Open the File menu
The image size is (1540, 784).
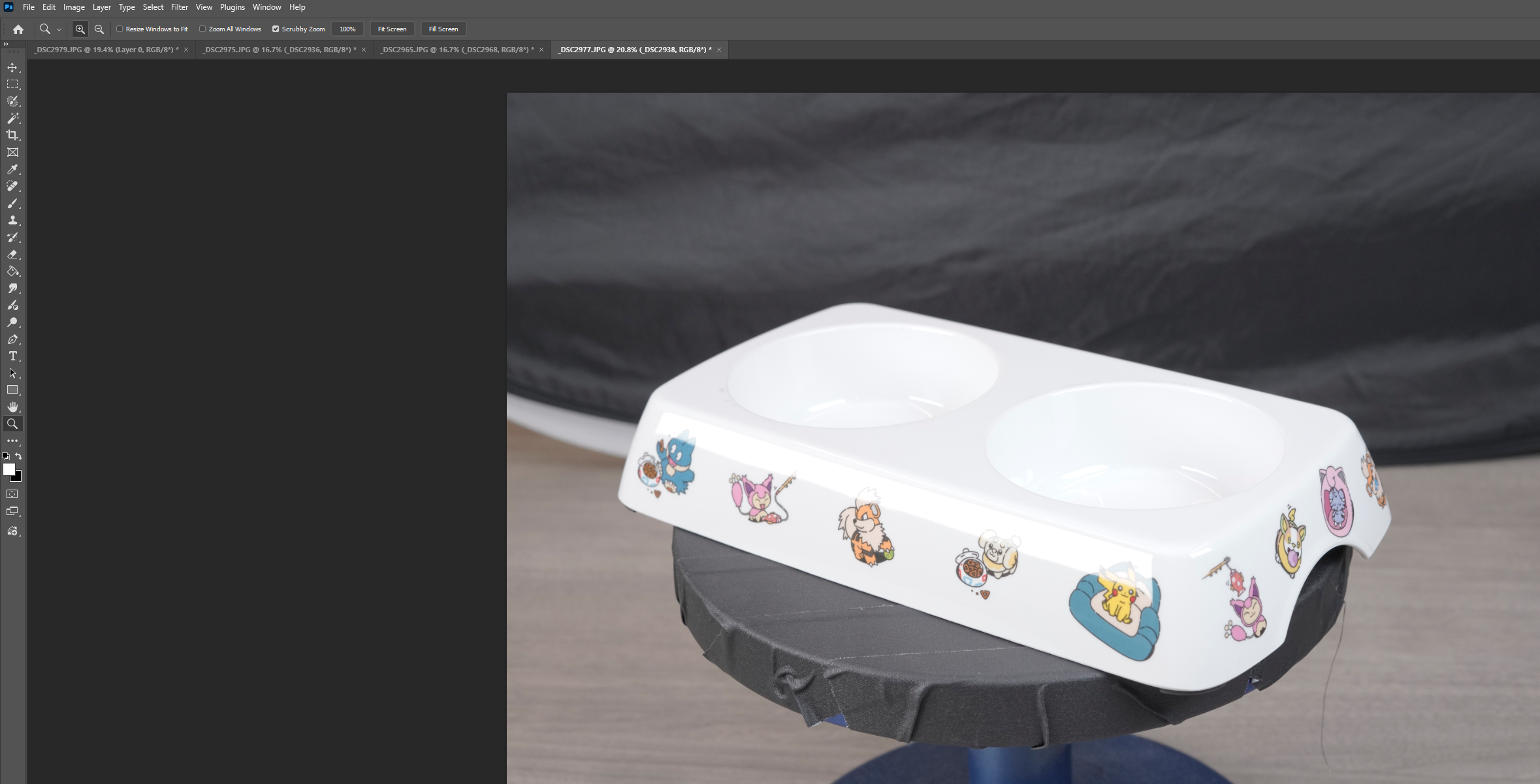(x=29, y=7)
